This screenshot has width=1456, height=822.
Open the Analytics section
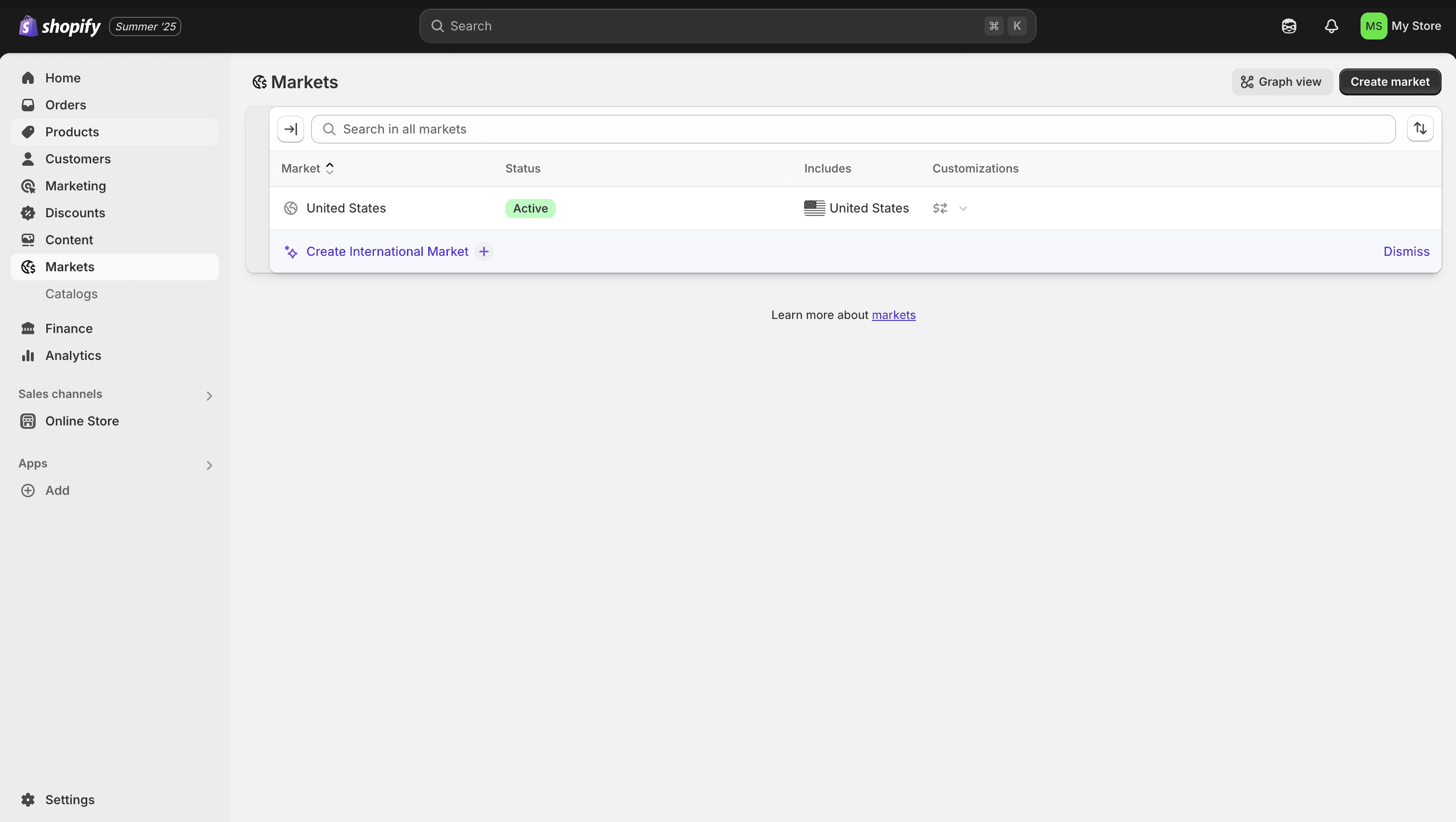73,356
